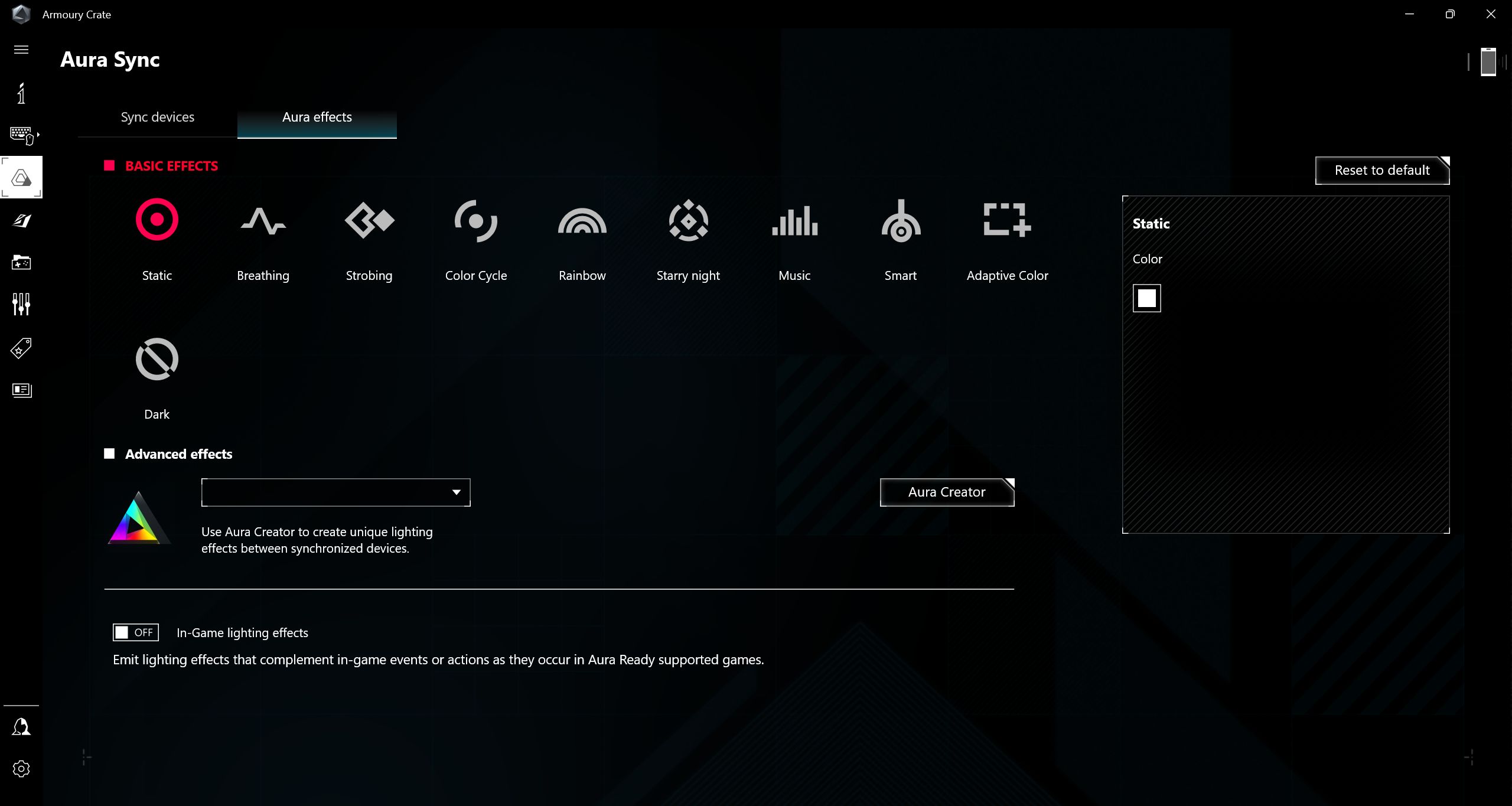Switch to the Sync devices tab
The height and width of the screenshot is (806, 1512).
tap(157, 117)
